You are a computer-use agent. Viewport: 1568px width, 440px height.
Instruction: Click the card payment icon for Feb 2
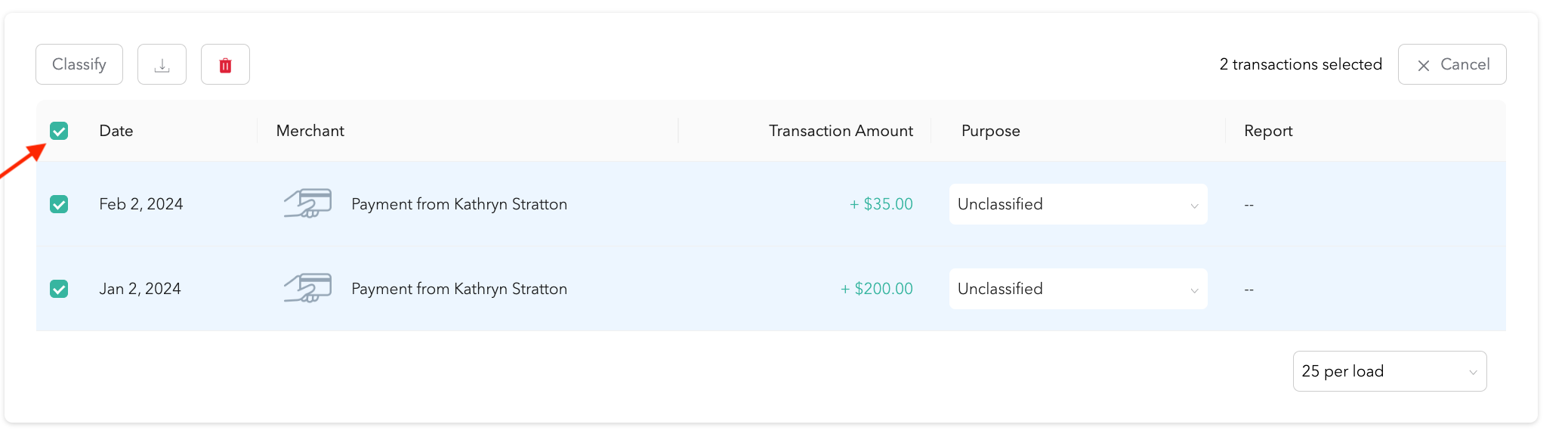point(307,204)
